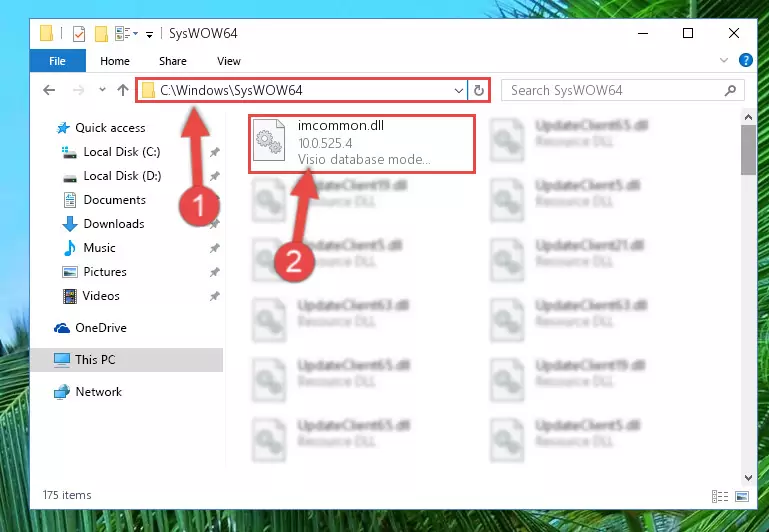The height and width of the screenshot is (532, 769).
Task: Click the New Folder icon in title bar
Action: [101, 33]
